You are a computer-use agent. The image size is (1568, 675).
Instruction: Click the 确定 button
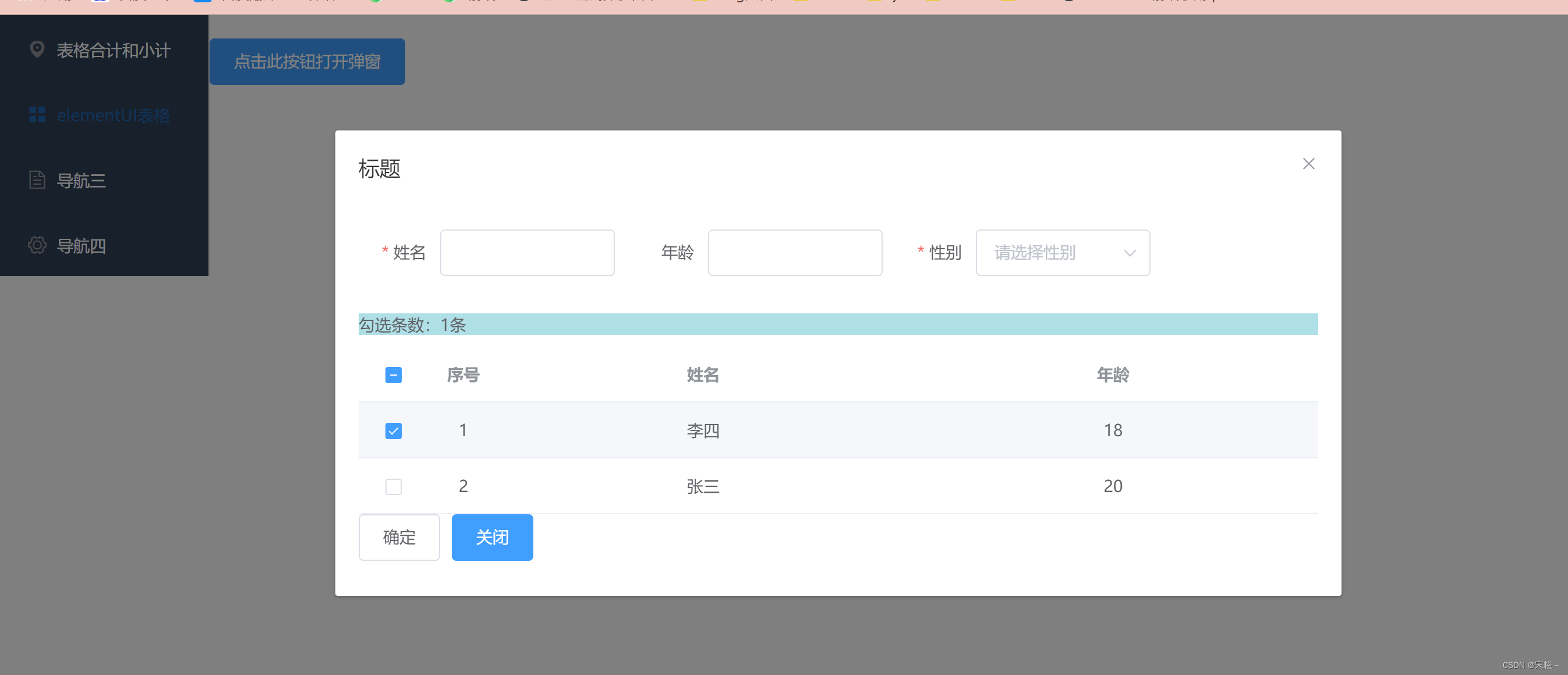(399, 538)
